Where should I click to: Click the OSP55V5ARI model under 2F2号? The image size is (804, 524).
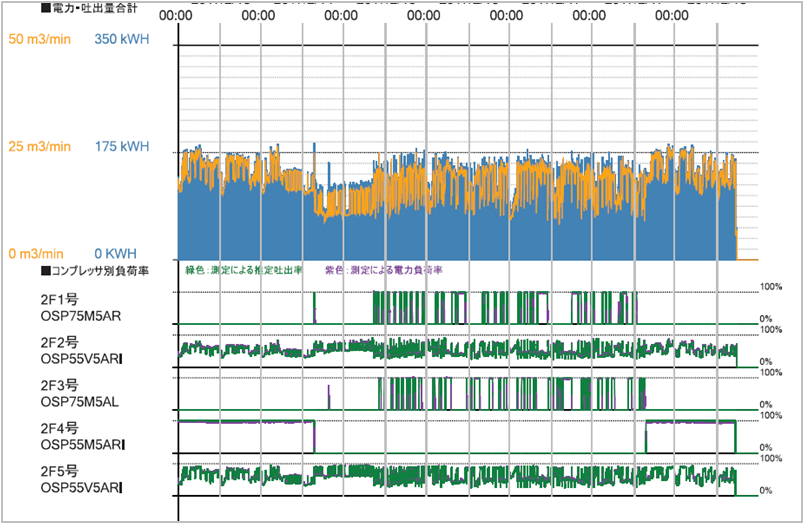point(82,359)
